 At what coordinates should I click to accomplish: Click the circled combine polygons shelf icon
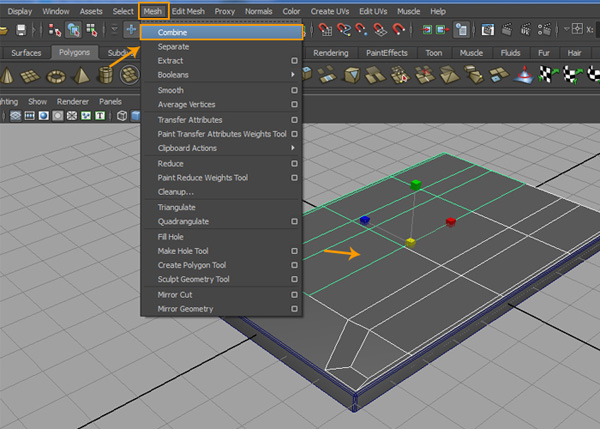129,75
